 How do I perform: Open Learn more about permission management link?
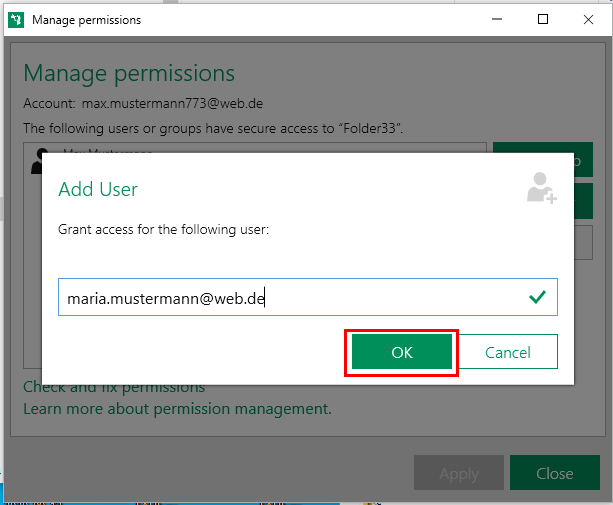point(177,409)
